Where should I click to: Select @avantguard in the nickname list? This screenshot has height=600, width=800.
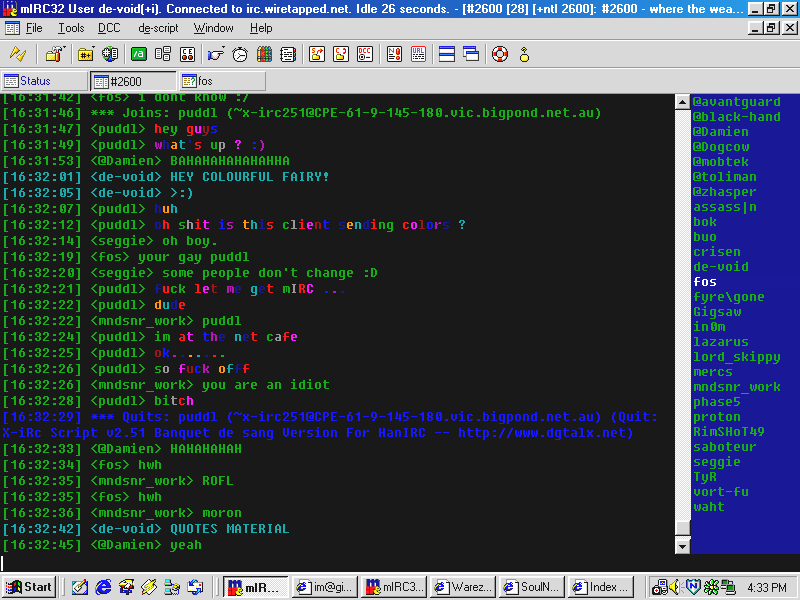click(736, 102)
